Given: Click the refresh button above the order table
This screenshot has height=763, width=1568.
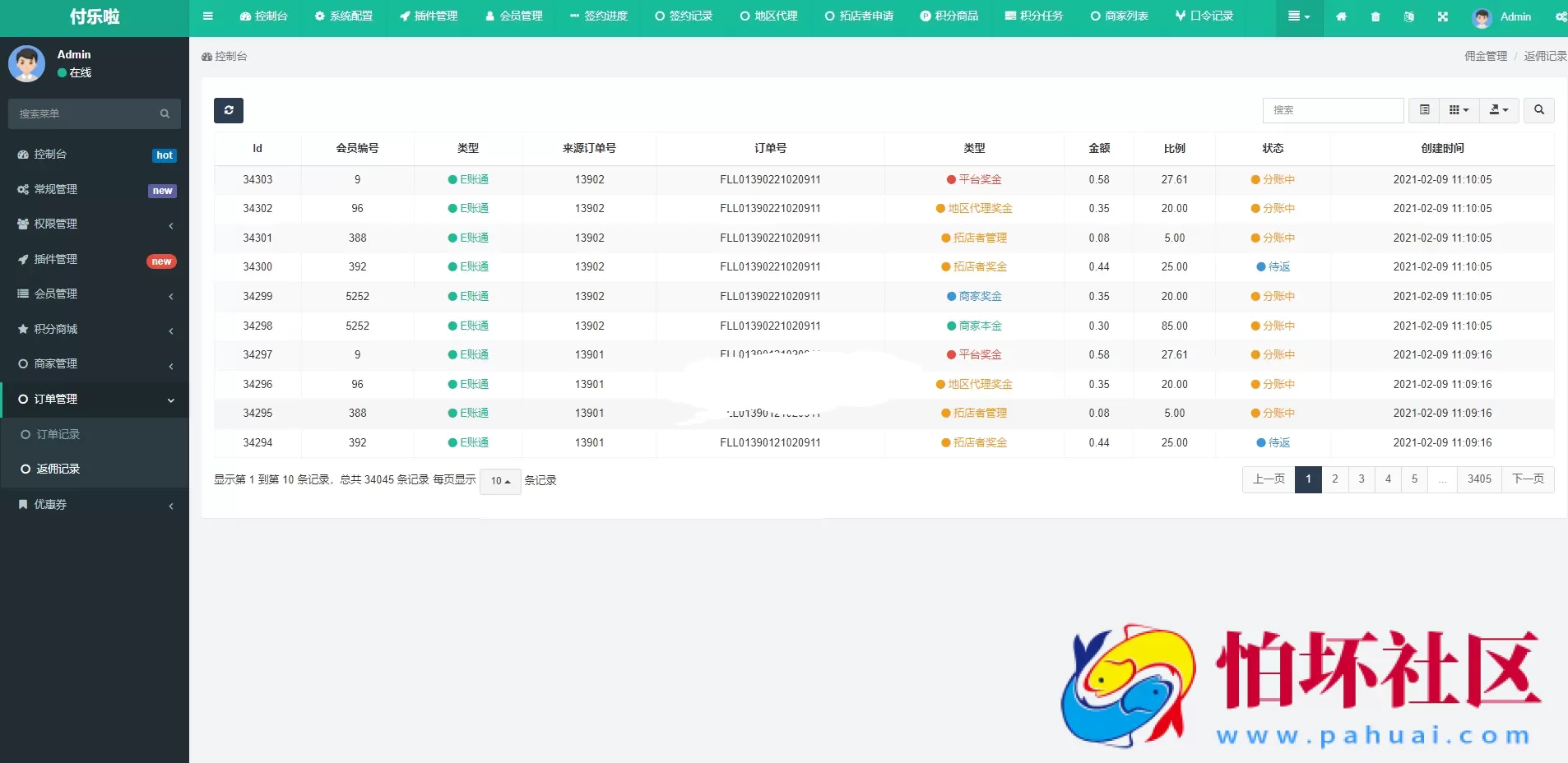Looking at the screenshot, I should point(229,110).
